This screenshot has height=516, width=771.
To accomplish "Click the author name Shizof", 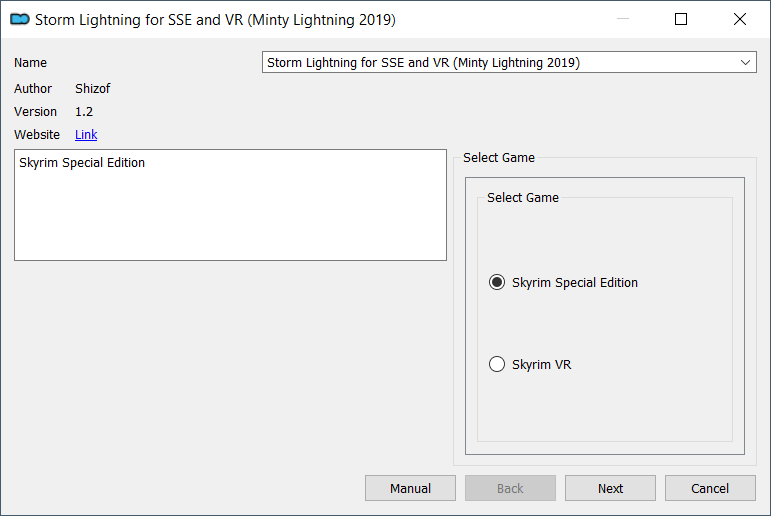I will tap(92, 89).
